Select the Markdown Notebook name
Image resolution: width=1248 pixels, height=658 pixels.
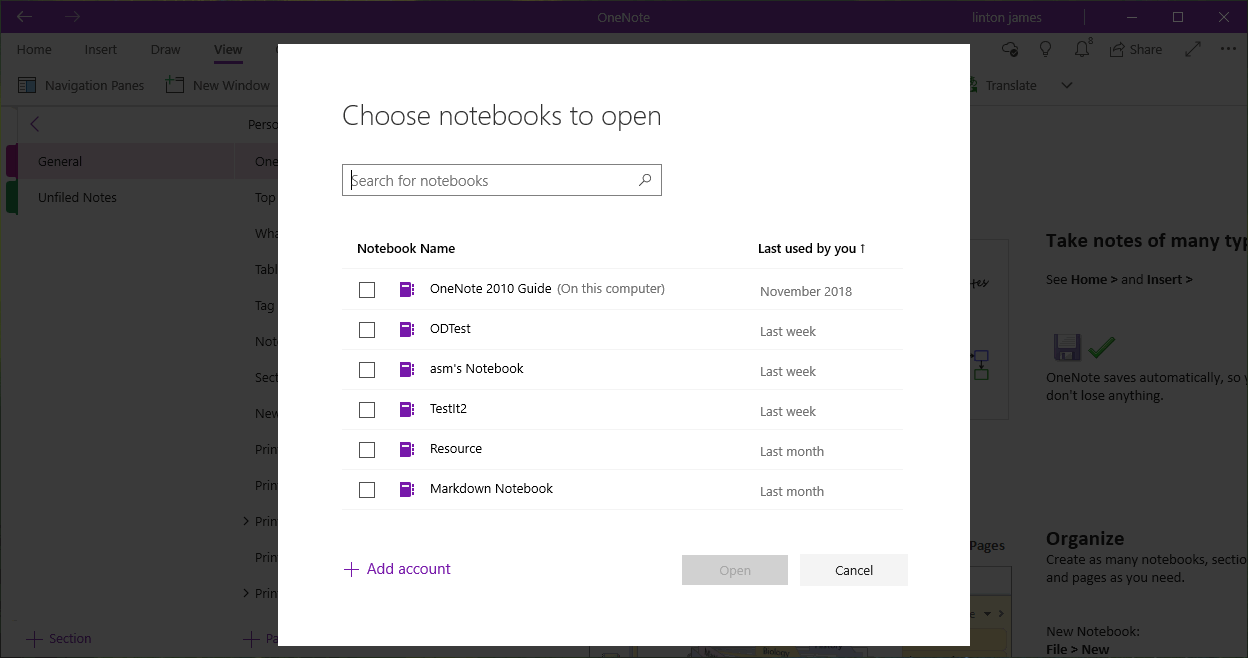(x=491, y=488)
